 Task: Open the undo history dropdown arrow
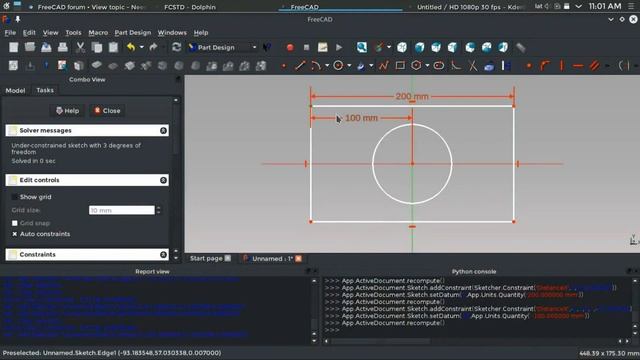142,47
